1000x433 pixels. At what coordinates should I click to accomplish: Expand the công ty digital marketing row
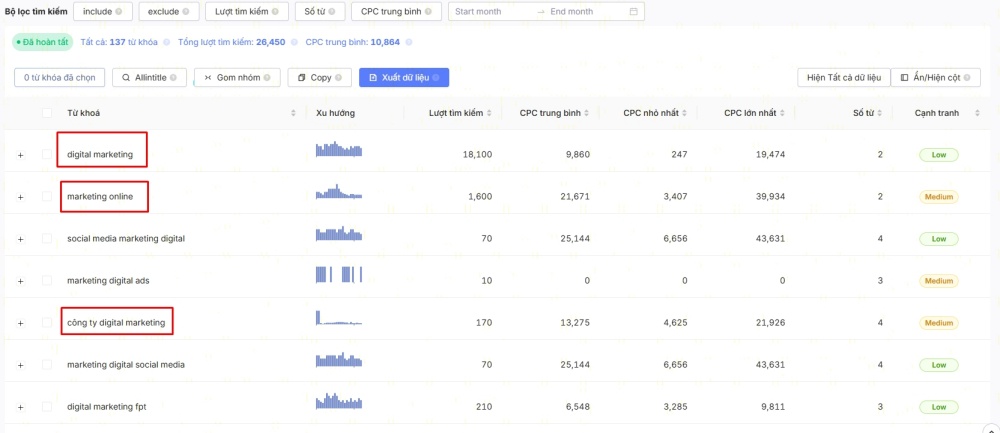point(20,323)
